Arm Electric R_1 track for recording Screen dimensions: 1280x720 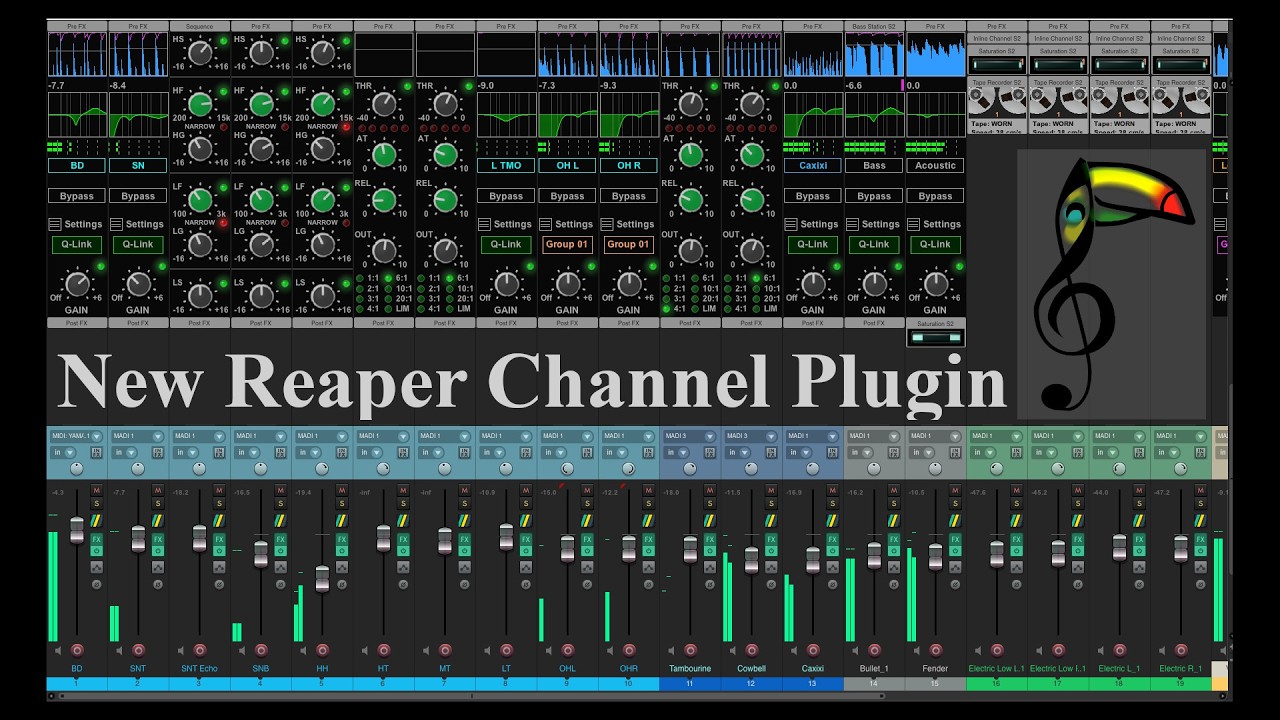click(x=1180, y=650)
